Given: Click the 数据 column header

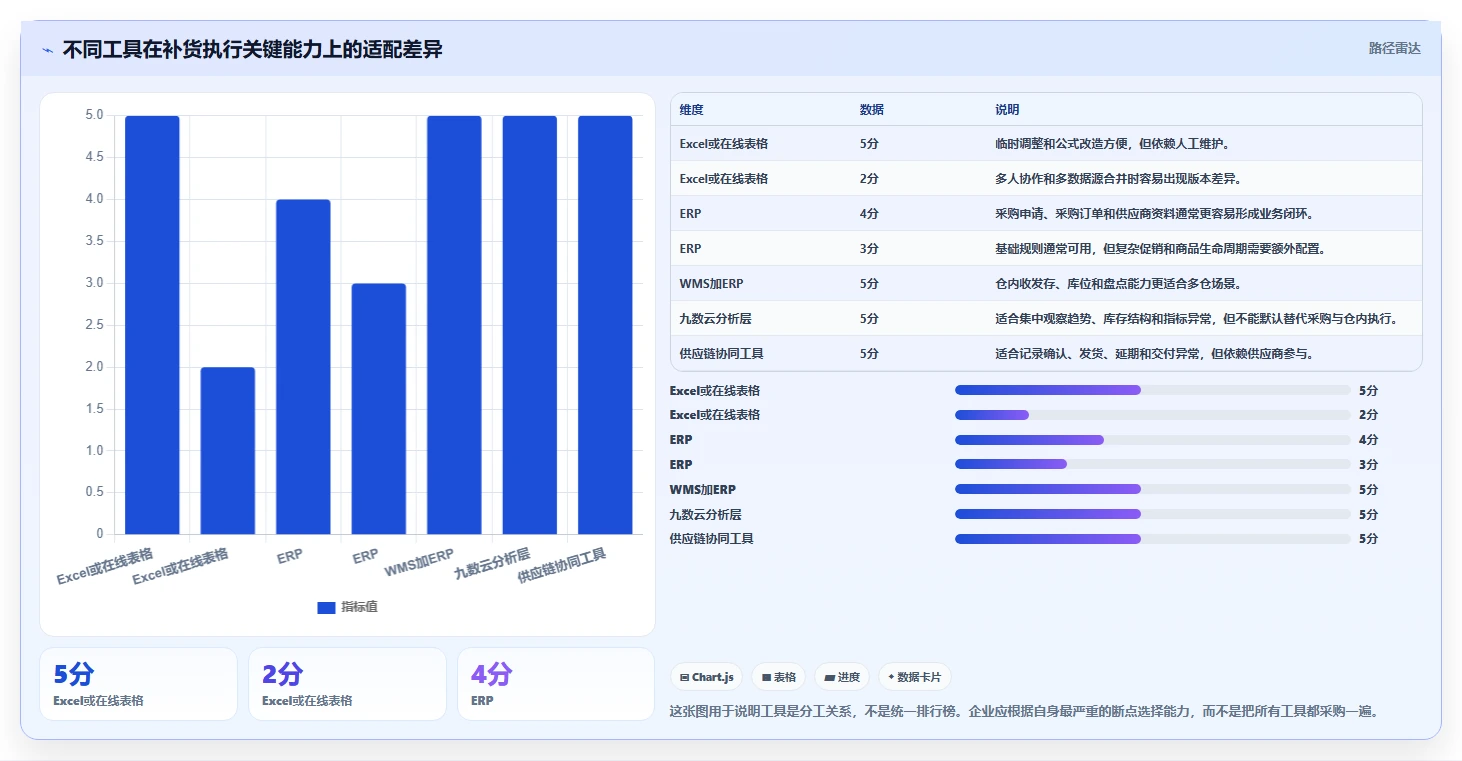Looking at the screenshot, I should click(871, 110).
